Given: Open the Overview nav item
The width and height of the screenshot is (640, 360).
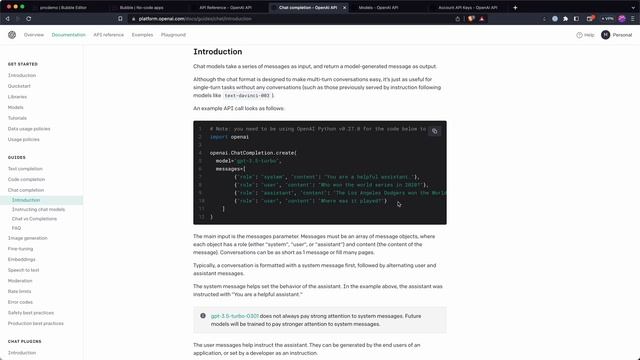Looking at the screenshot, I should point(34,35).
